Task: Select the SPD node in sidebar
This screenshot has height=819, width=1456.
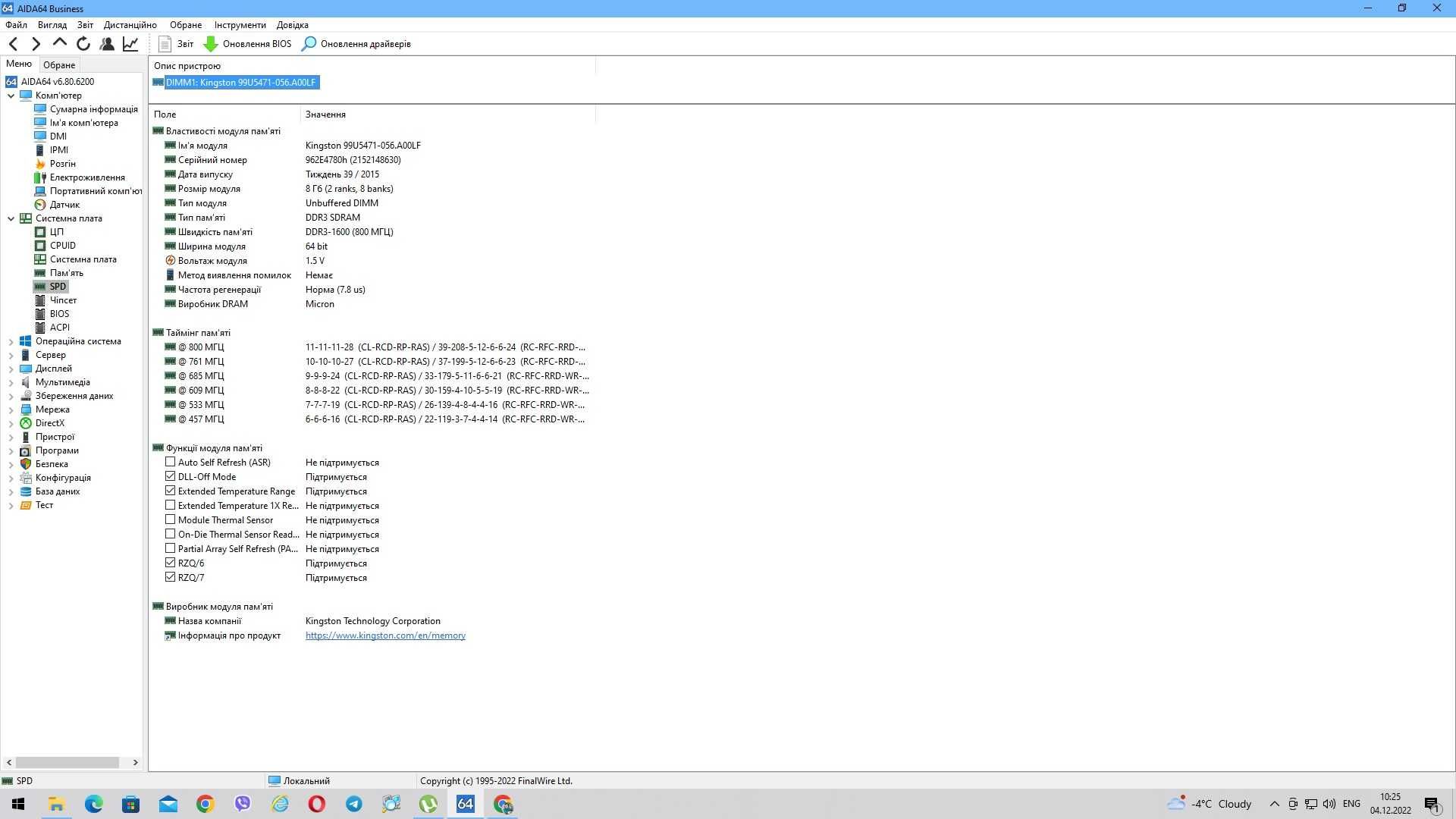Action: pyautogui.click(x=58, y=286)
